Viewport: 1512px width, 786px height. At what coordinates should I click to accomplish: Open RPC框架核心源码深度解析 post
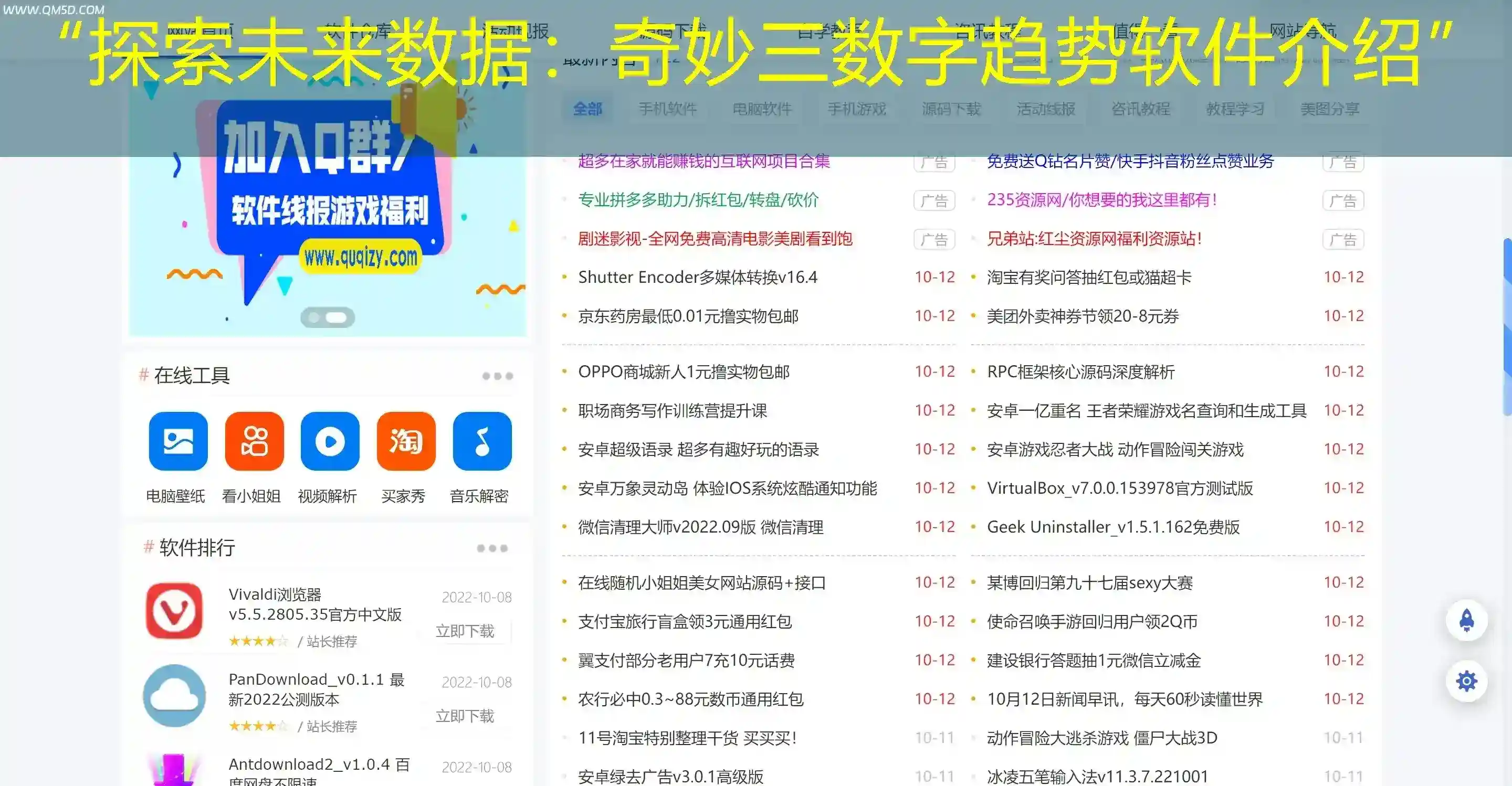[1081, 372]
